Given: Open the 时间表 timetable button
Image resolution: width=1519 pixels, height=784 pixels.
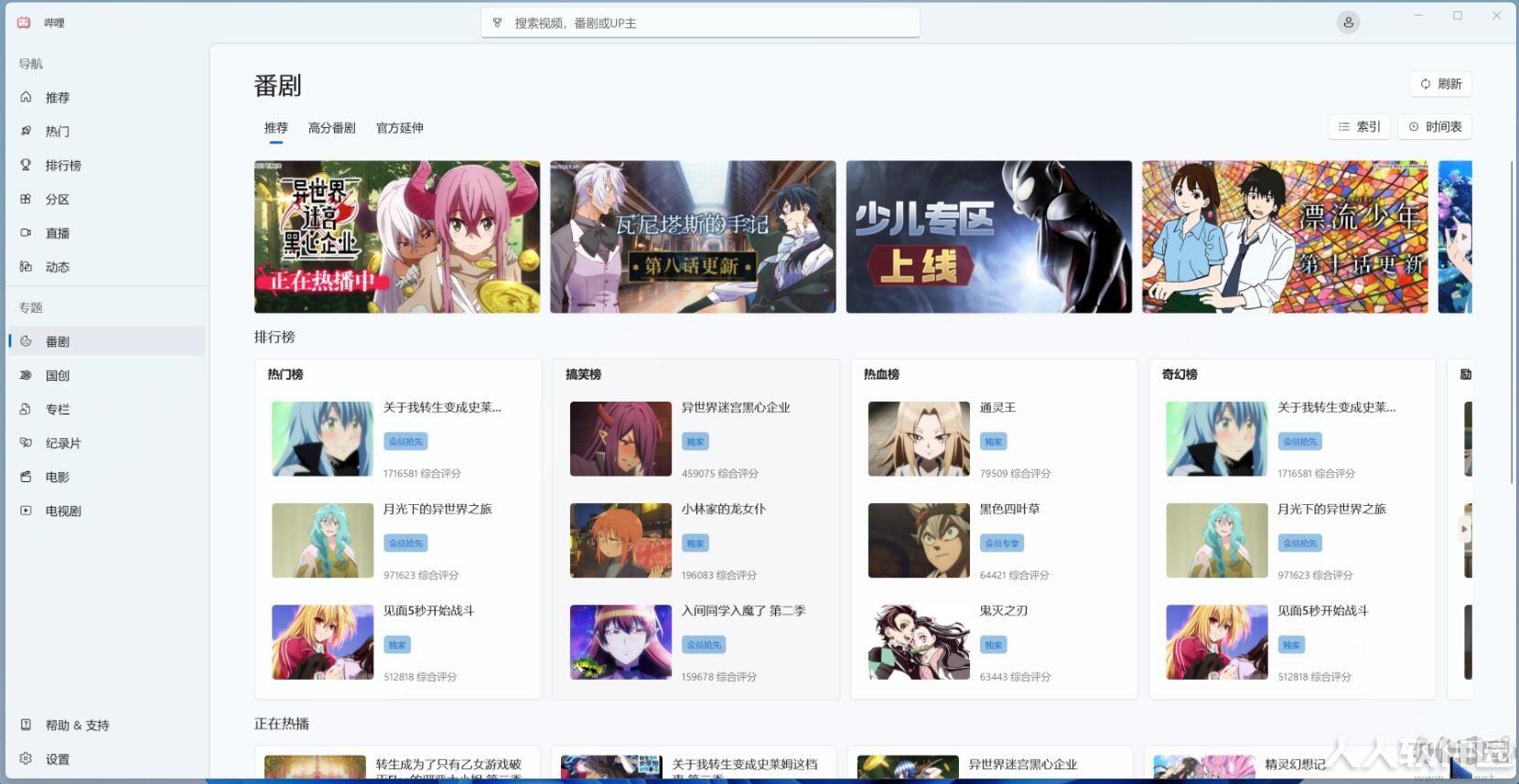Looking at the screenshot, I should click(1435, 127).
